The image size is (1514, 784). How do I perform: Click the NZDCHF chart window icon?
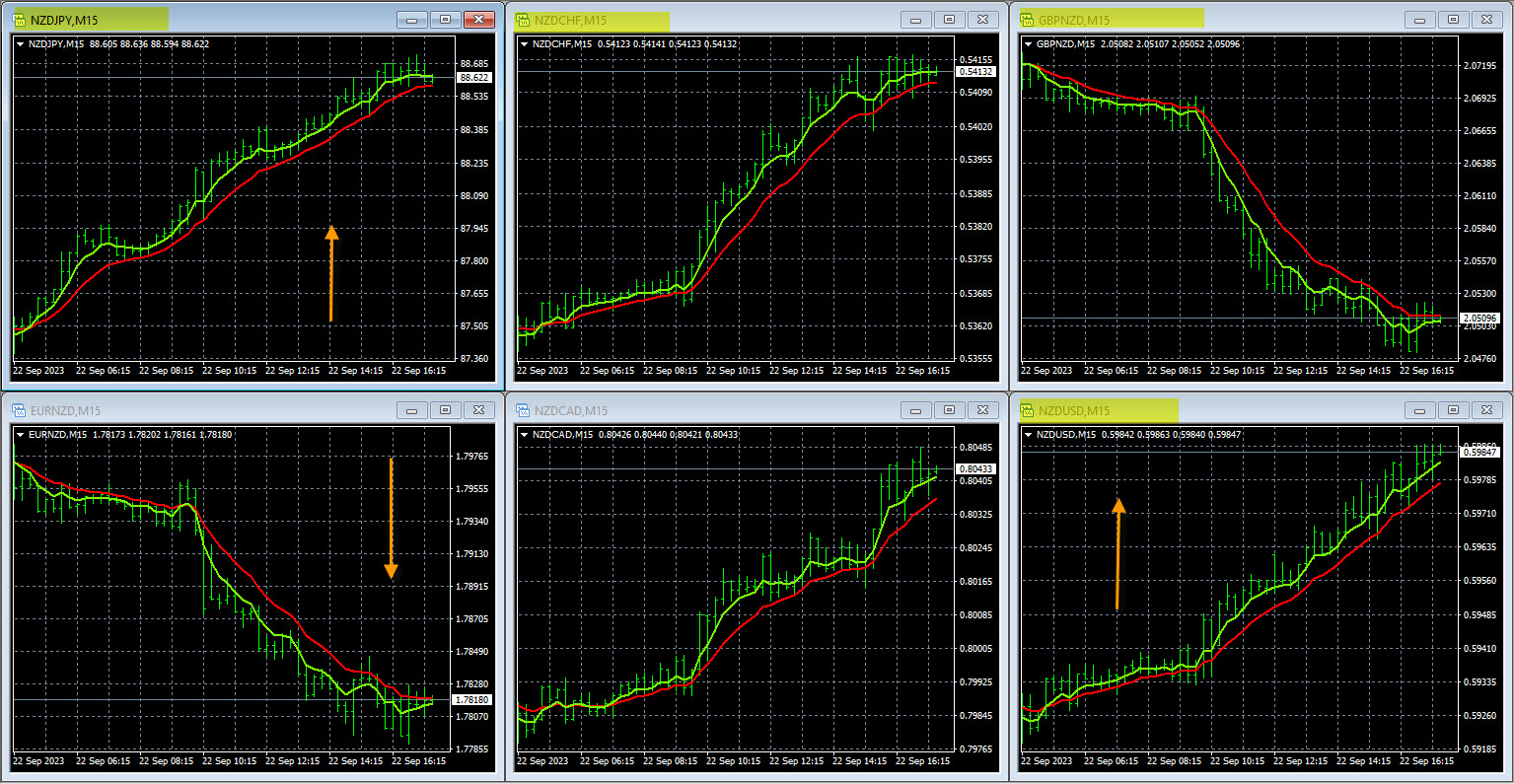[523, 20]
